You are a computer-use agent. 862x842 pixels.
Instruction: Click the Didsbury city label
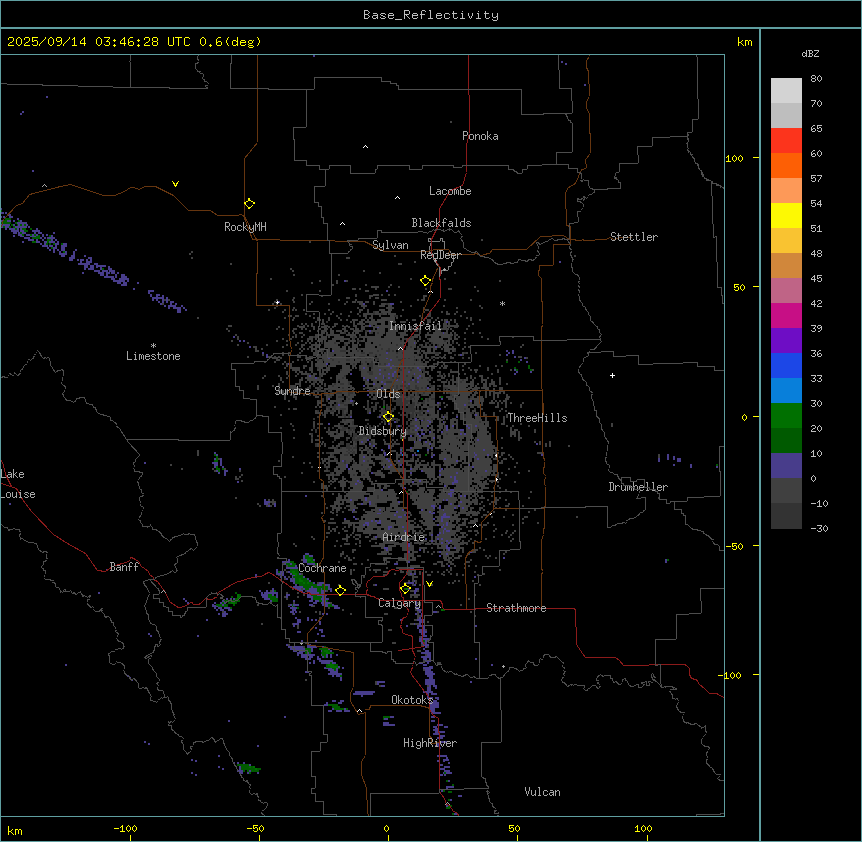click(383, 431)
